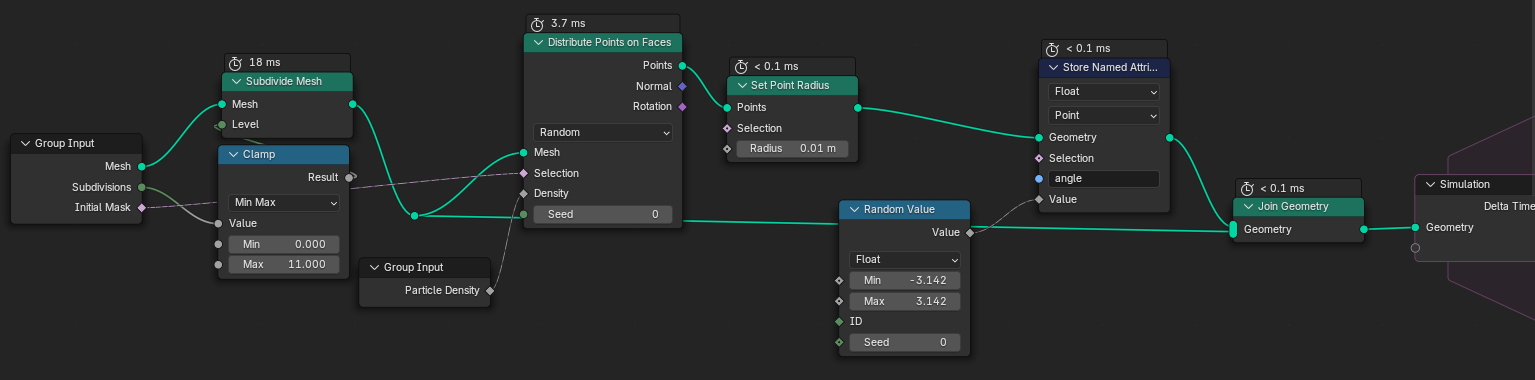Open the Min Max dropdown in Clamp

click(284, 202)
